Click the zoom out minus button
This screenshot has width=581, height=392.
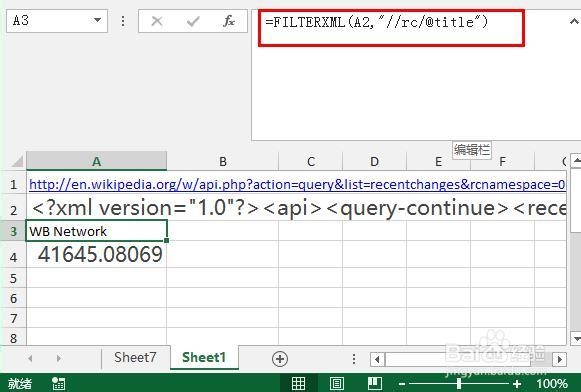tap(402, 384)
